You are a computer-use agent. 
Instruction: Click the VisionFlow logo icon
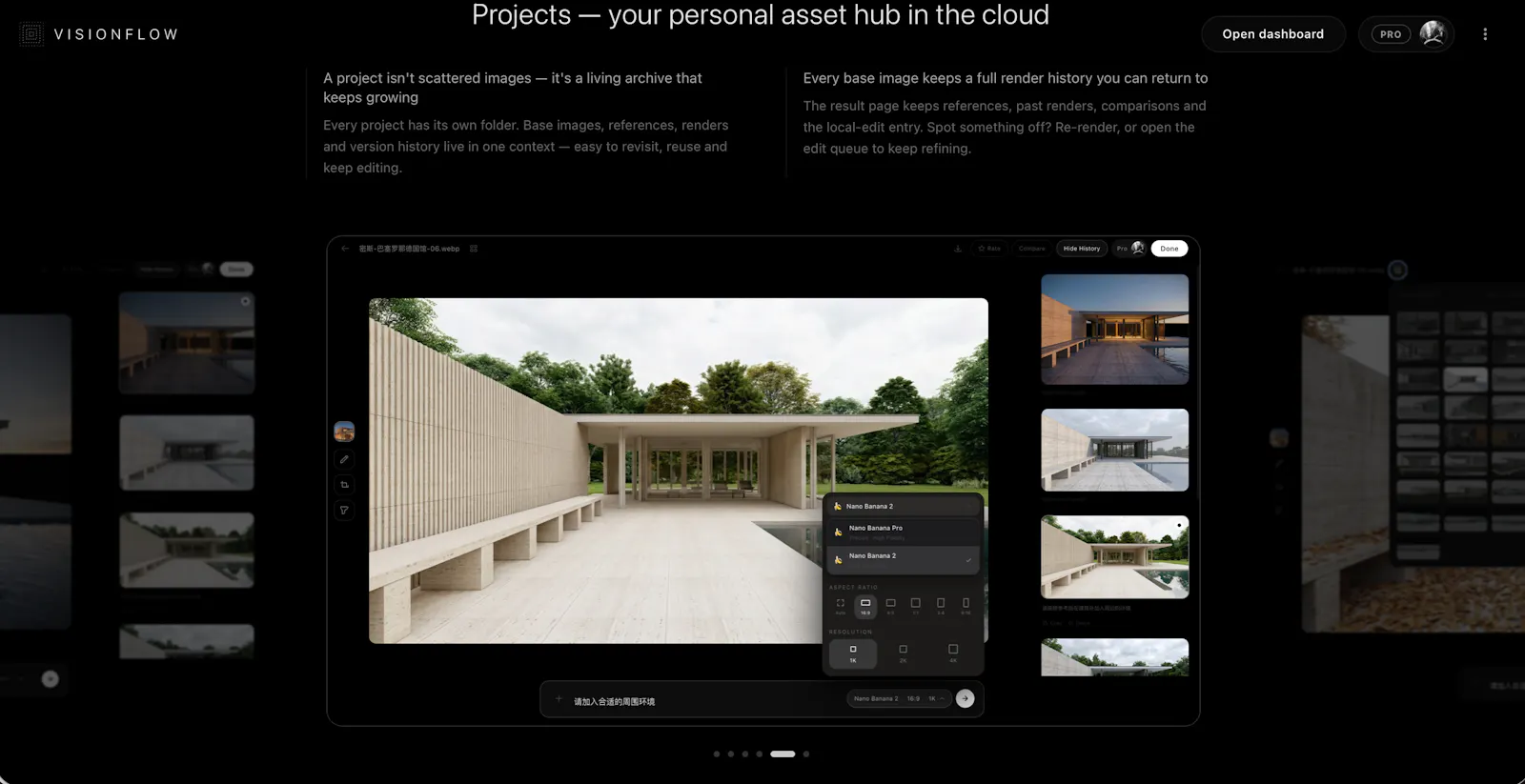[x=31, y=34]
